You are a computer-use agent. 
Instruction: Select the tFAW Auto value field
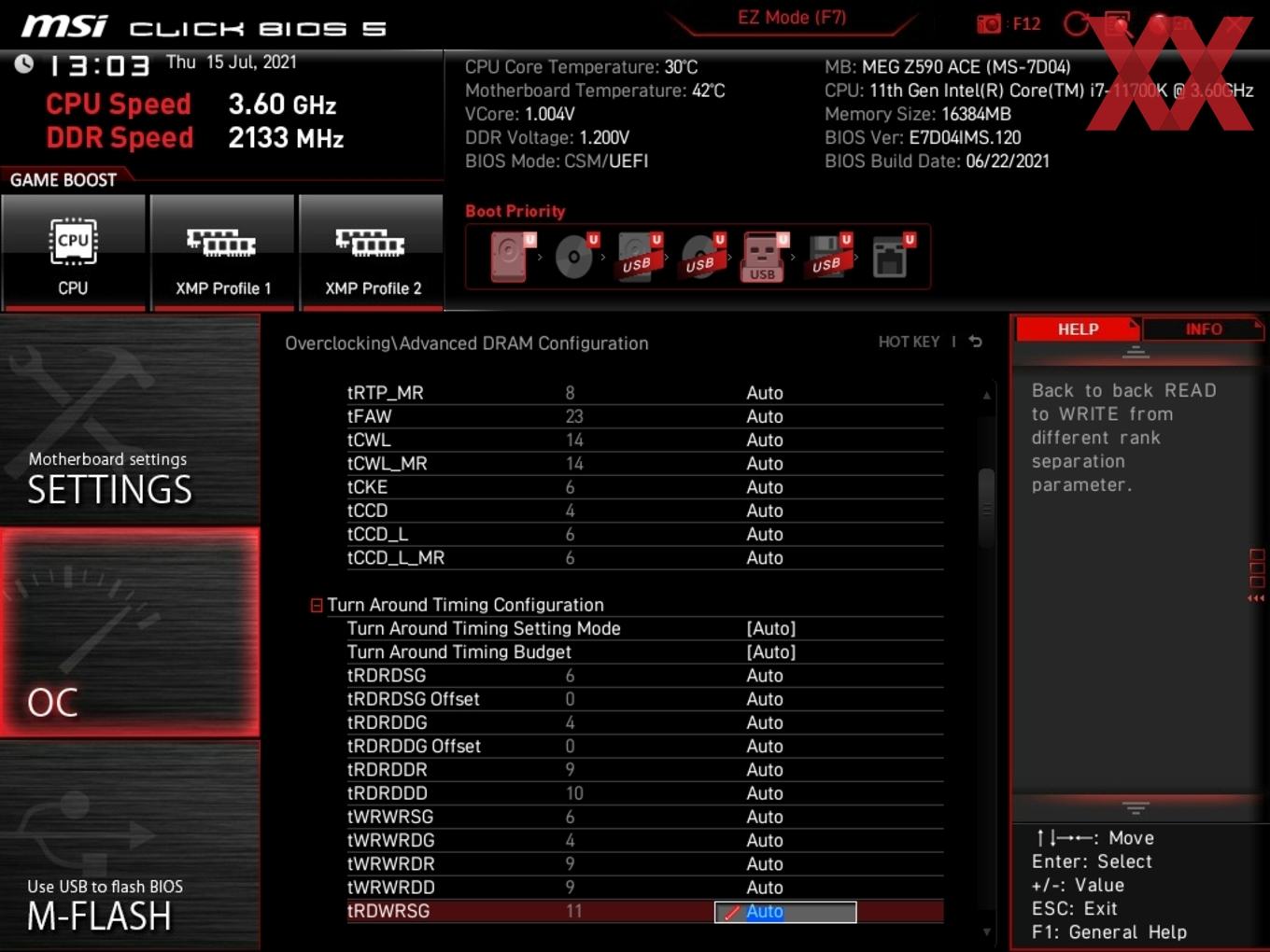[x=765, y=416]
